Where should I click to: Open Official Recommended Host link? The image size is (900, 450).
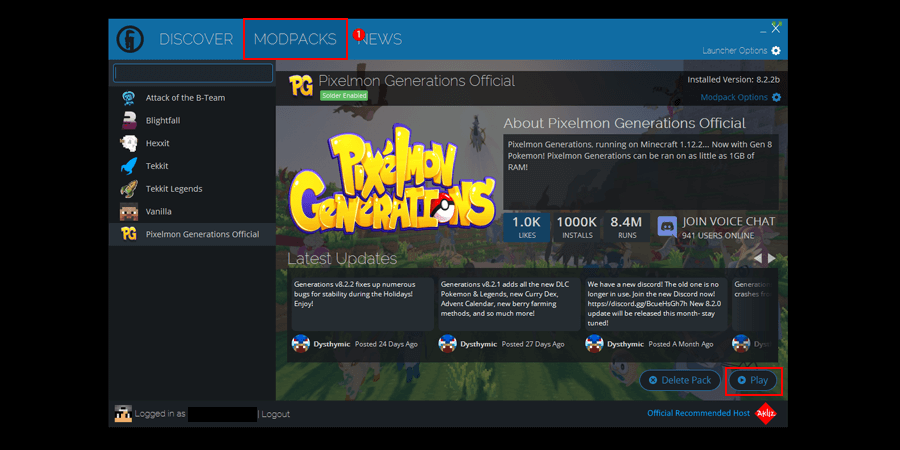[699, 413]
